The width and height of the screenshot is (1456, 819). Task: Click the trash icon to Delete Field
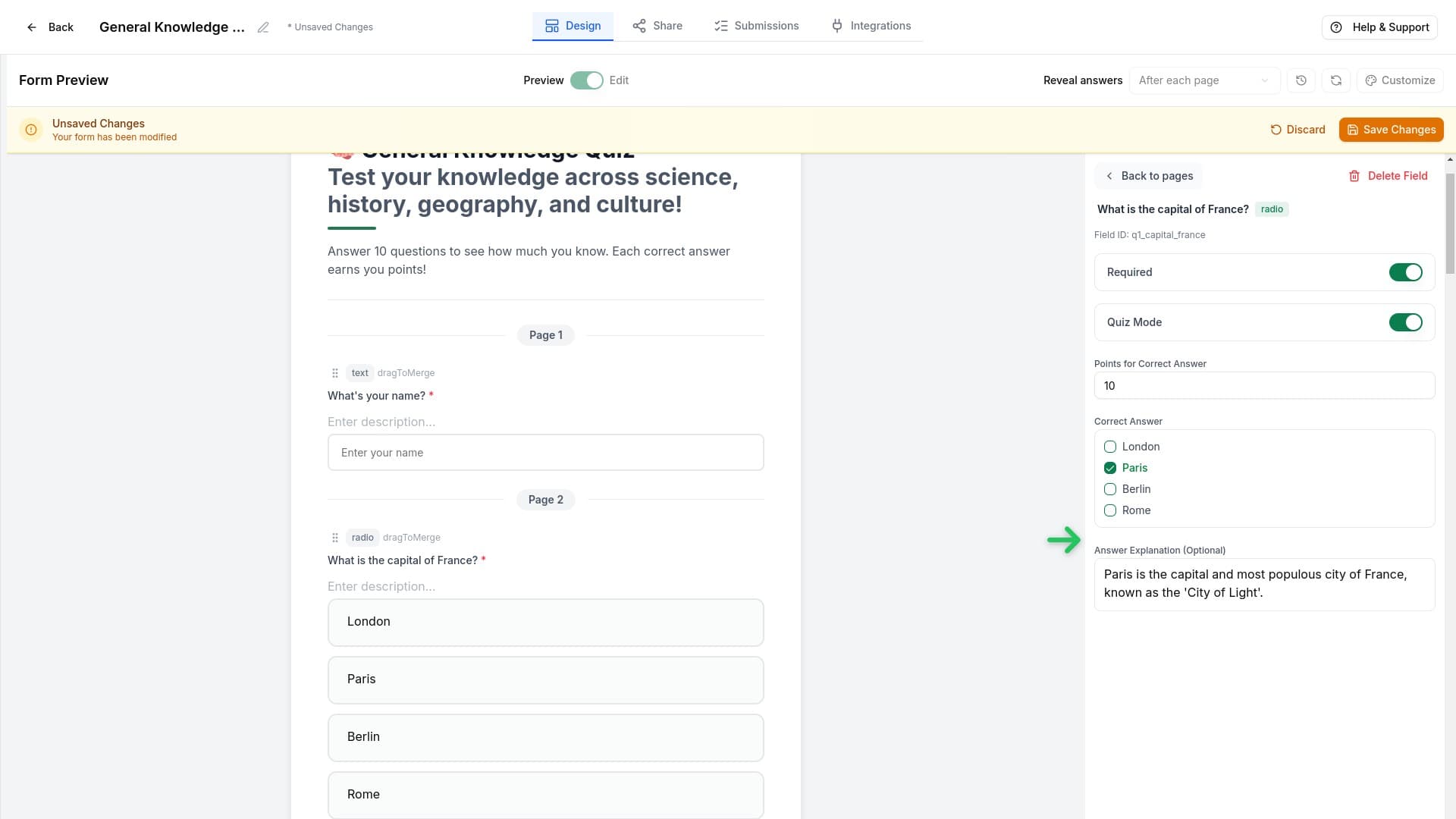1355,175
